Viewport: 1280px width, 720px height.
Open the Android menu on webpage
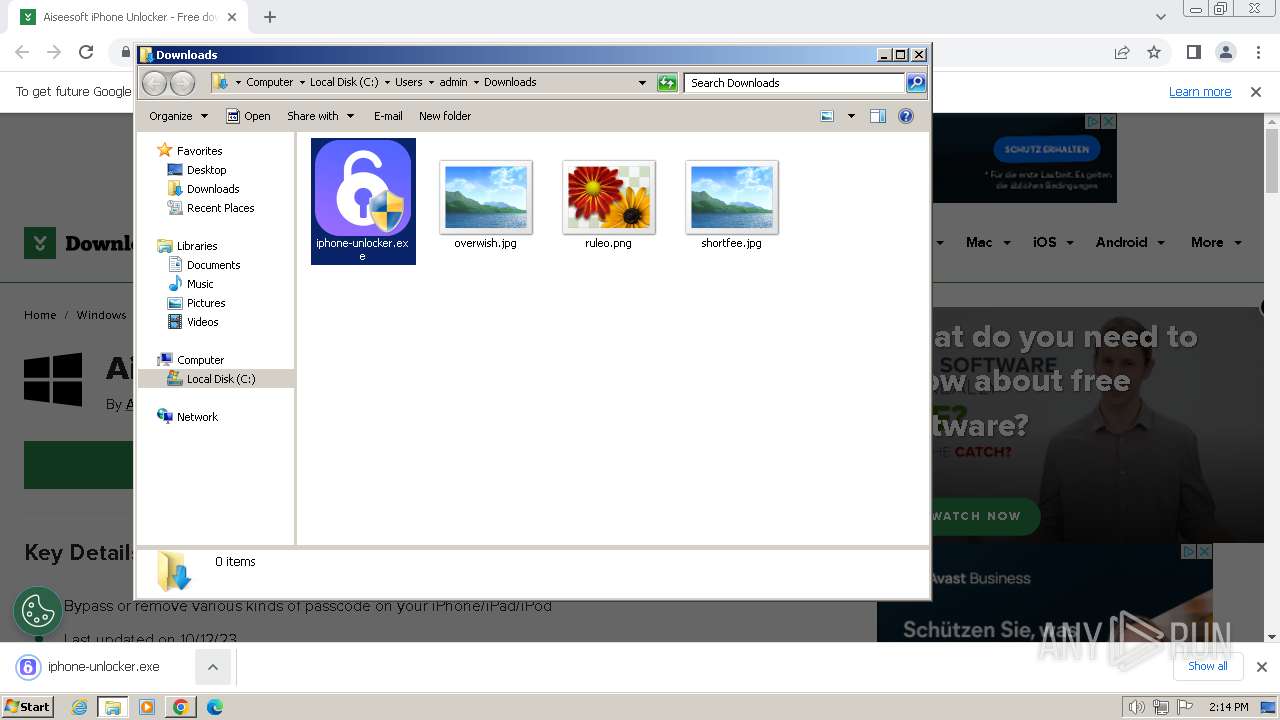pyautogui.click(x=1130, y=242)
